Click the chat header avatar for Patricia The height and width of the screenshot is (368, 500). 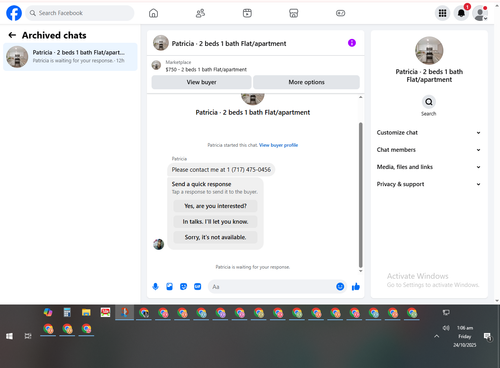tap(161, 43)
